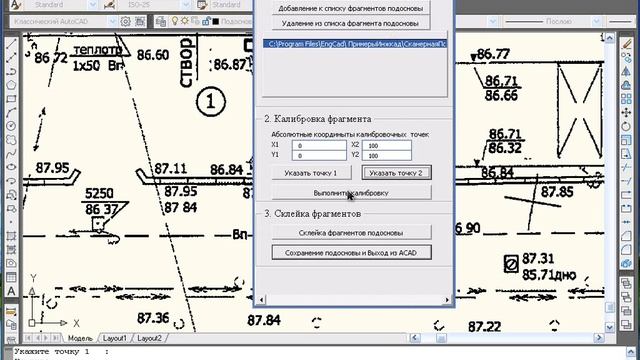Image resolution: width=640 pixels, height=360 pixels.
Task: Select the Mirror tool
Action: click(x=626, y=71)
